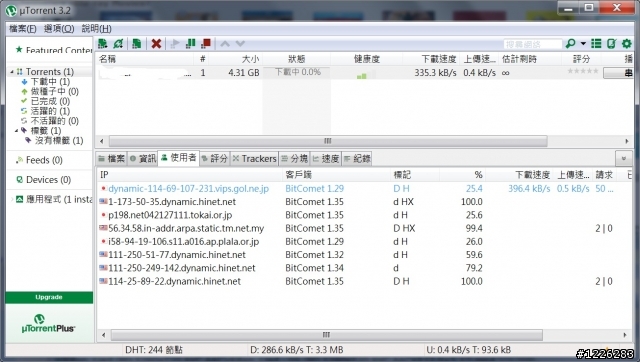Click the peers list horizontal scrollbar
Screen dimensions: 640x362
pos(327,335)
